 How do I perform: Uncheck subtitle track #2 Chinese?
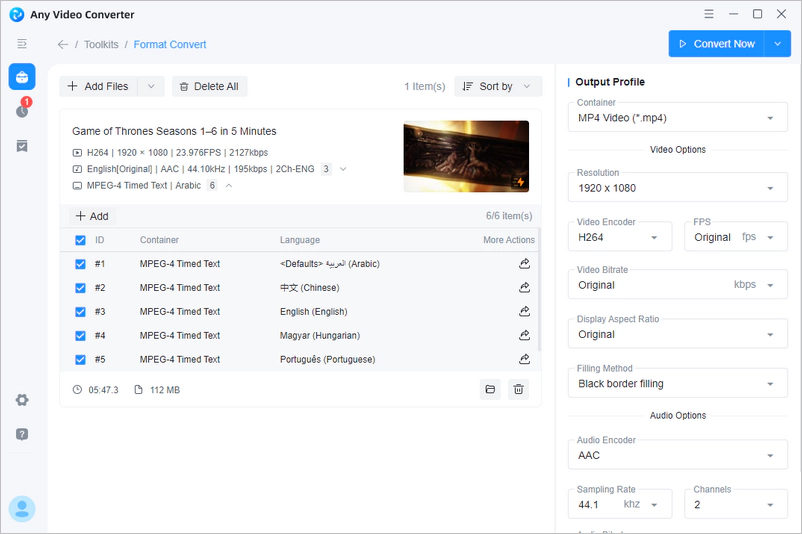[x=80, y=288]
